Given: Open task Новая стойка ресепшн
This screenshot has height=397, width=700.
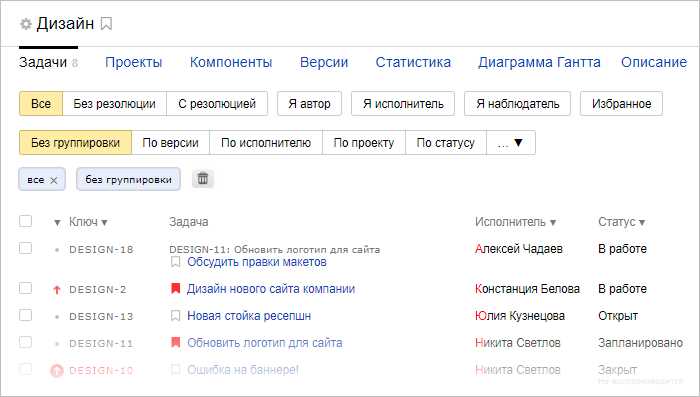Looking at the screenshot, I should [x=249, y=316].
